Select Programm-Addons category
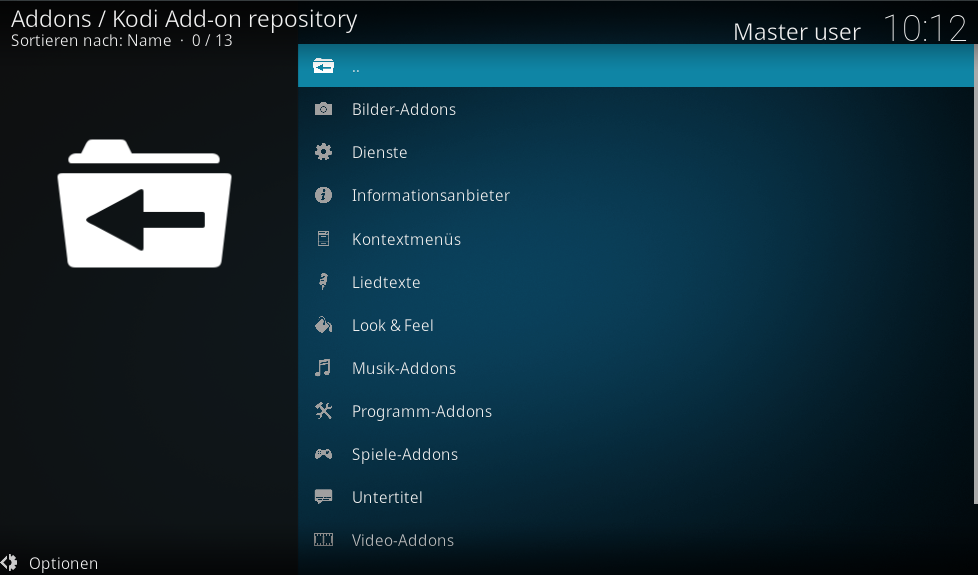 pyautogui.click(x=636, y=410)
